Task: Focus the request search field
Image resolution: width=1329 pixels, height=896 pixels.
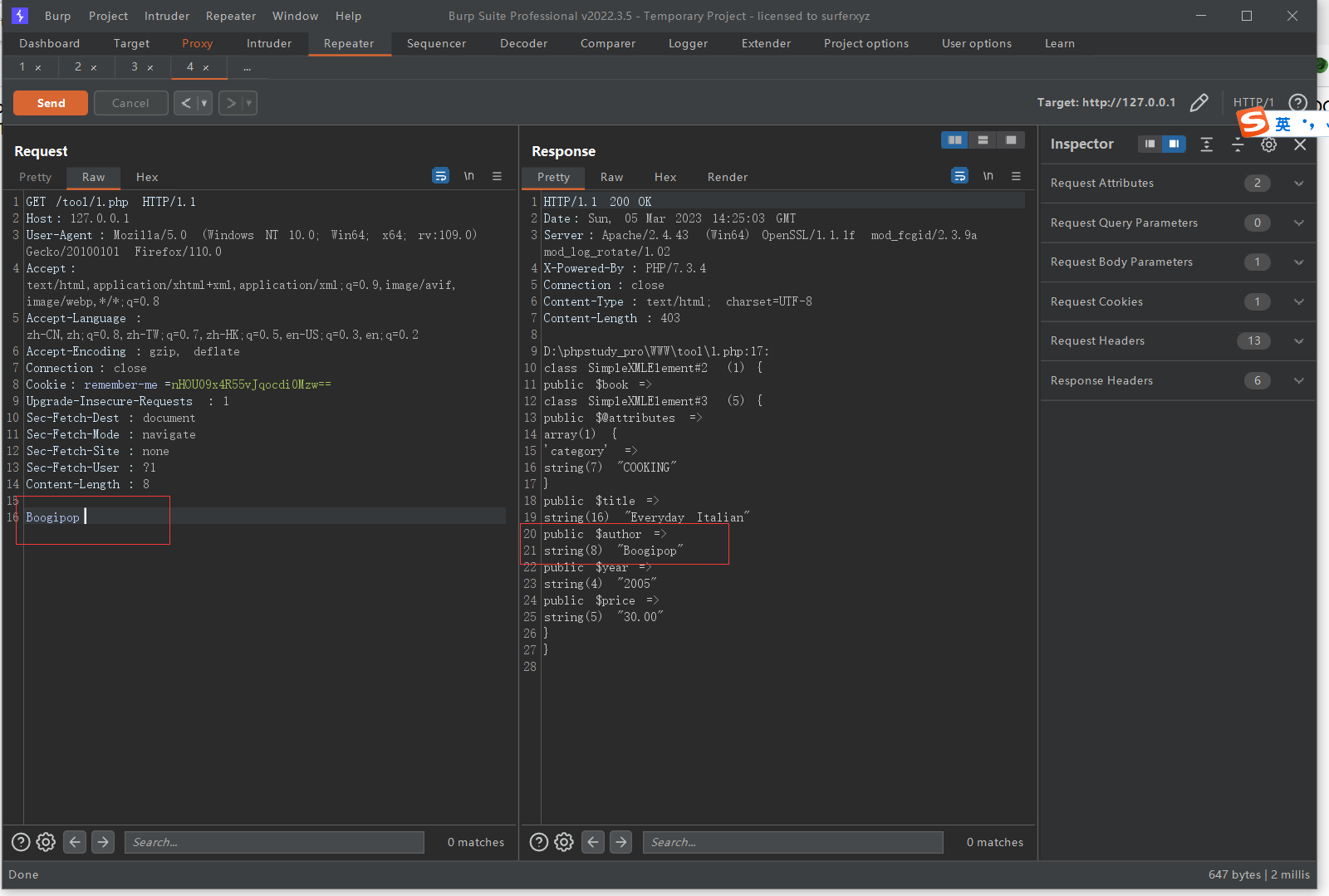Action: (274, 842)
